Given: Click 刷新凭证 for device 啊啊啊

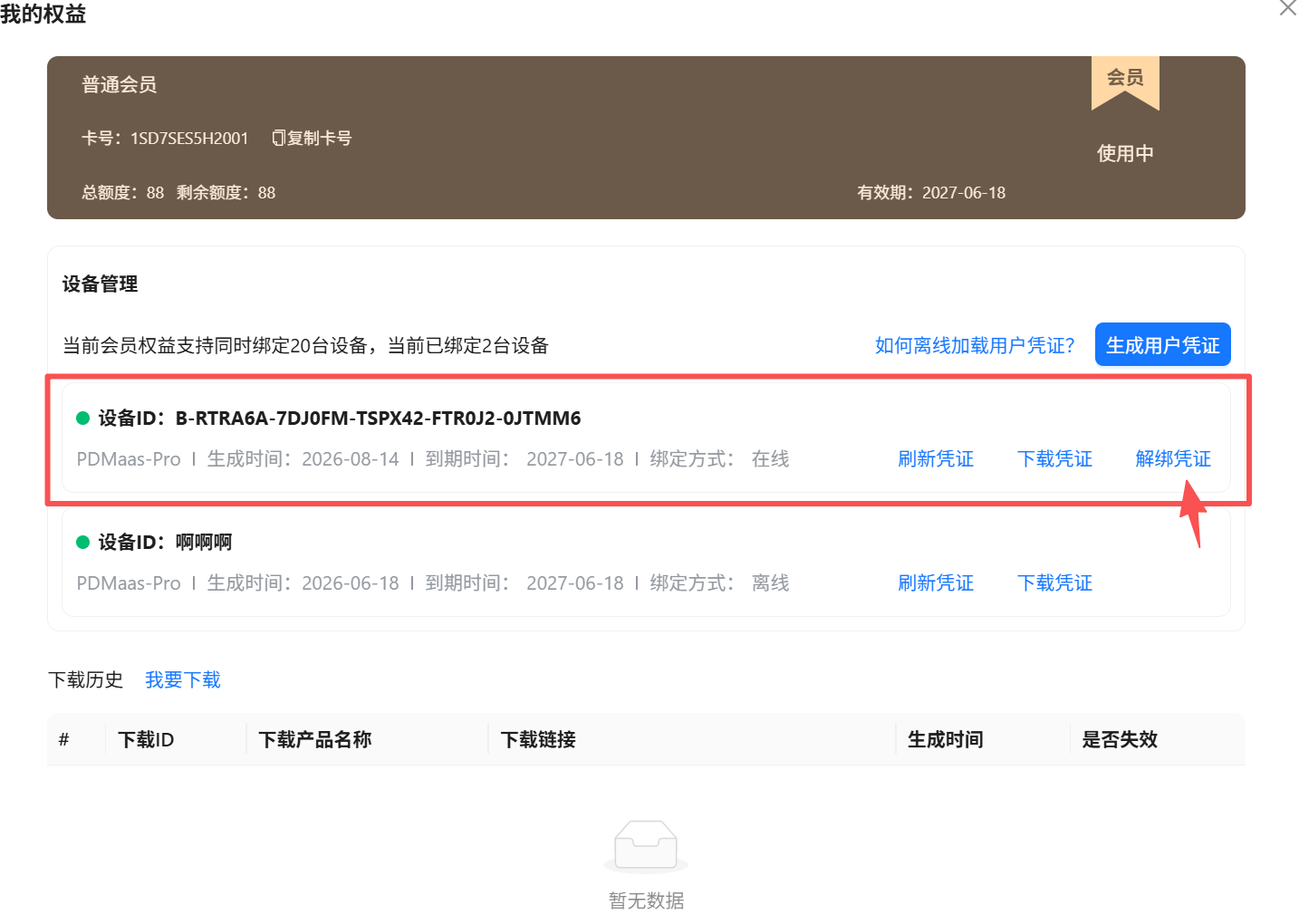Looking at the screenshot, I should [936, 582].
